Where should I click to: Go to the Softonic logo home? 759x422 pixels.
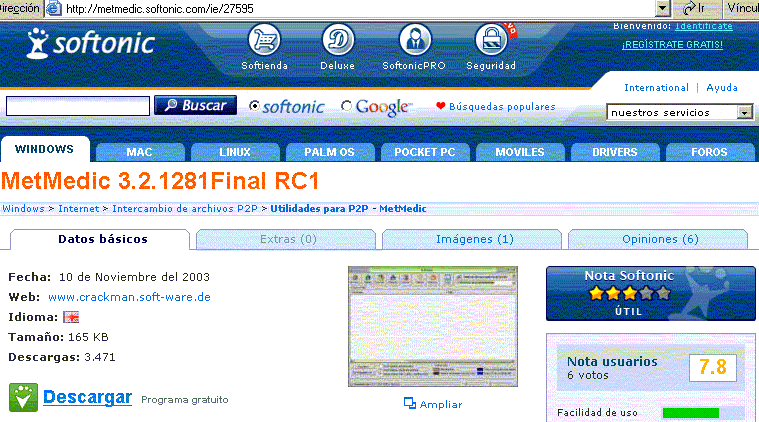point(91,43)
